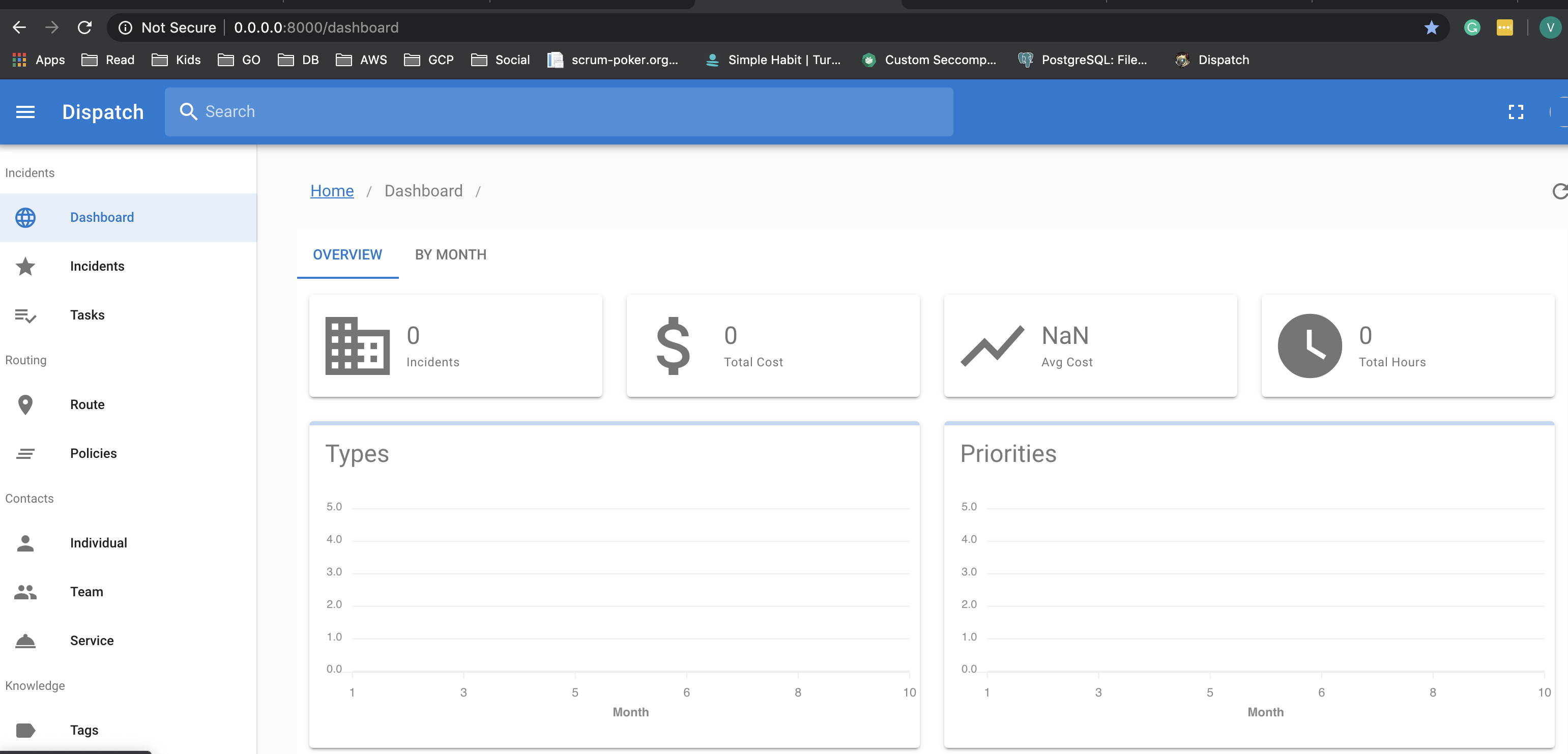Select the OVERVIEW tab
Viewport: 1568px width, 754px height.
(x=347, y=254)
